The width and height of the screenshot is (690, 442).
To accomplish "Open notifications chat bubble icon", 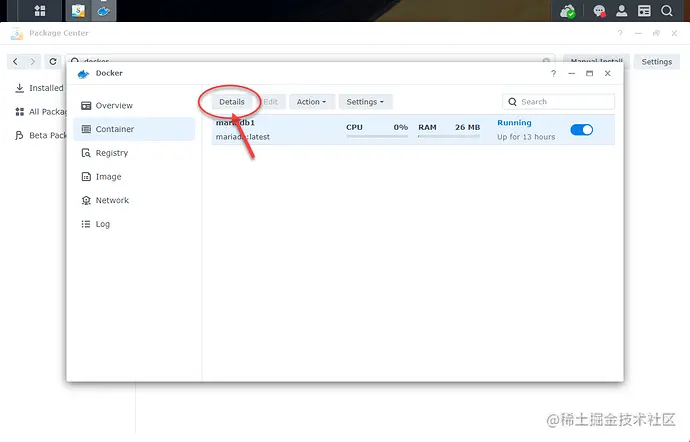I will click(x=599, y=11).
